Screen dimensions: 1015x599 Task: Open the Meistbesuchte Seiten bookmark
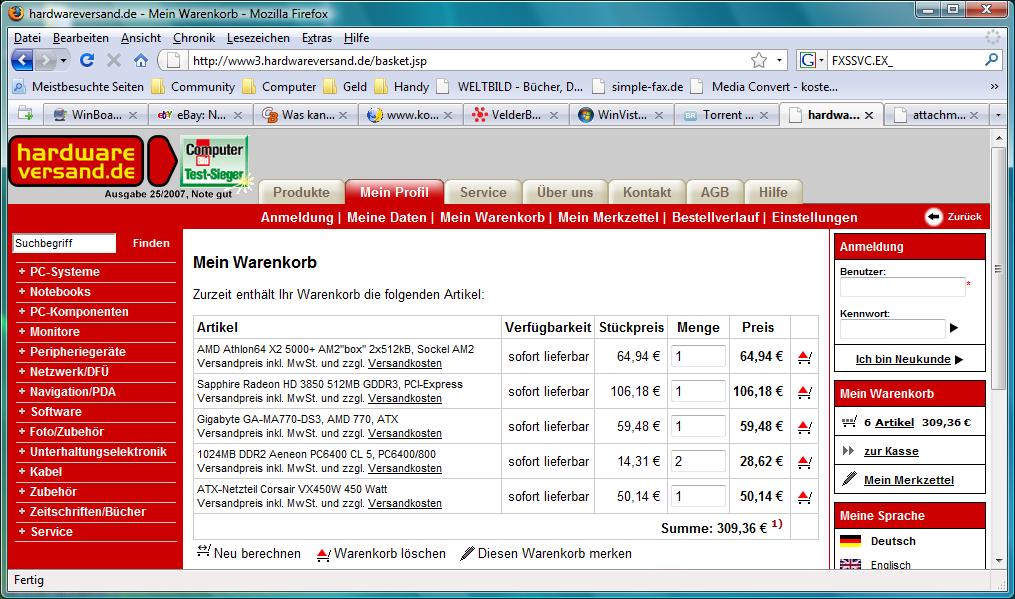pos(78,87)
